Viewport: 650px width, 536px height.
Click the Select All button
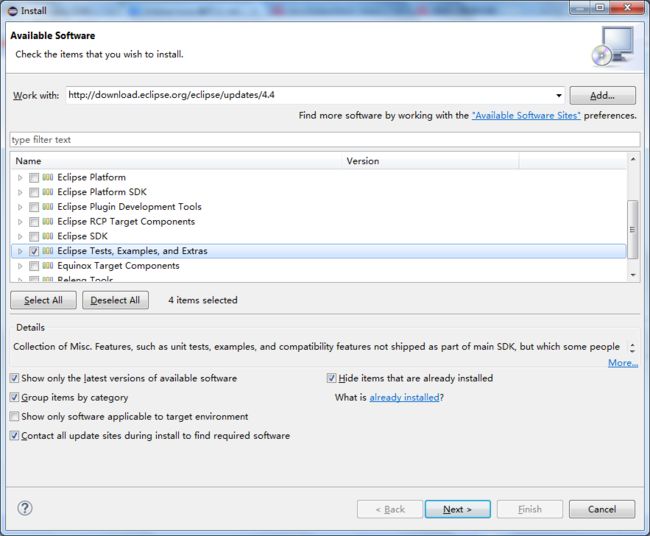pos(44,300)
